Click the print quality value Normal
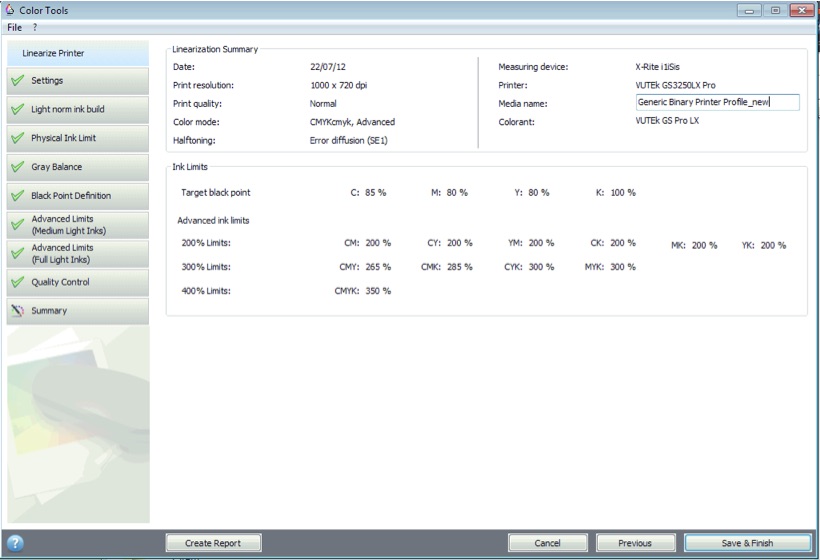This screenshot has height=560, width=820. pos(323,104)
